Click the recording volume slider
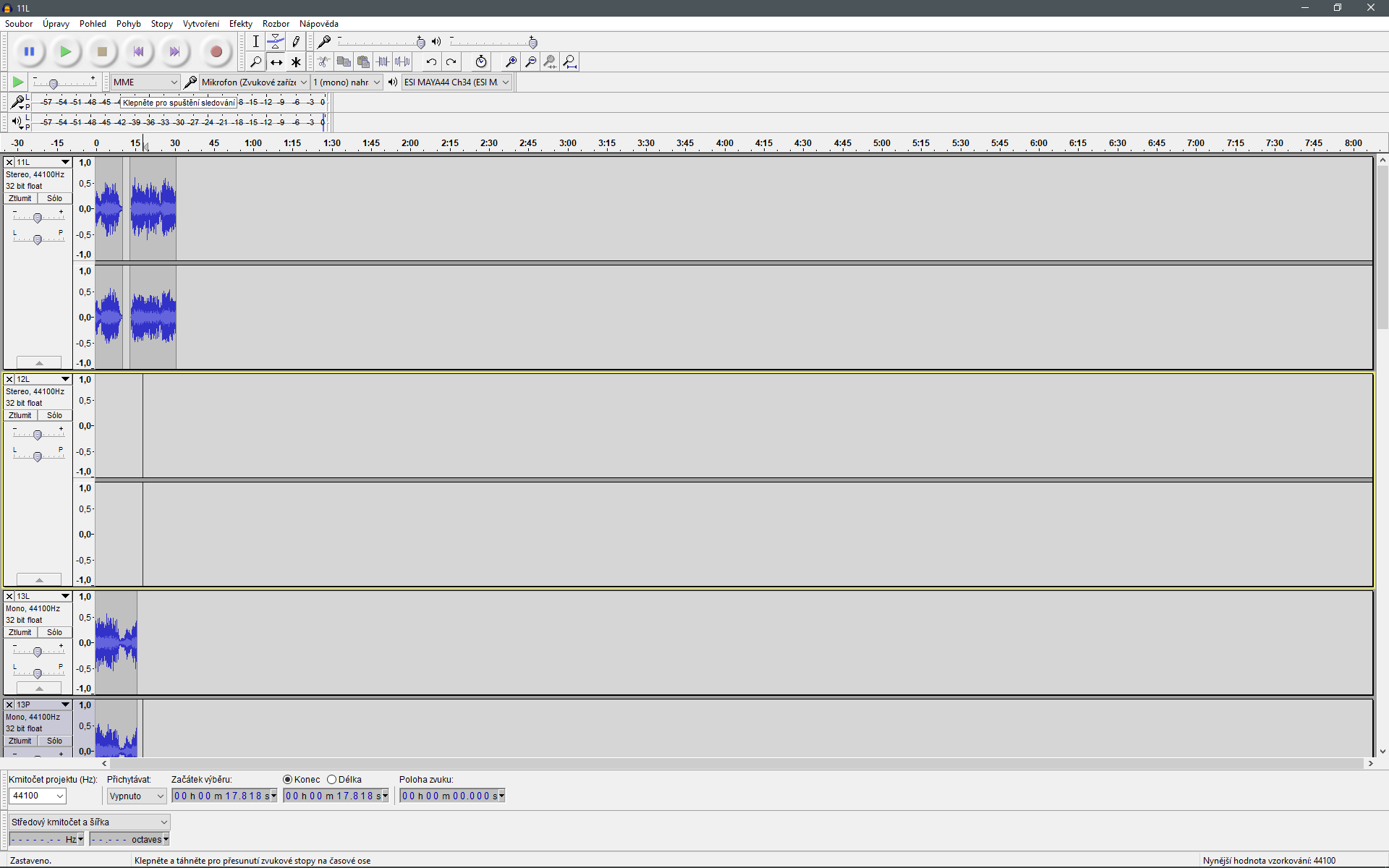 [x=381, y=41]
